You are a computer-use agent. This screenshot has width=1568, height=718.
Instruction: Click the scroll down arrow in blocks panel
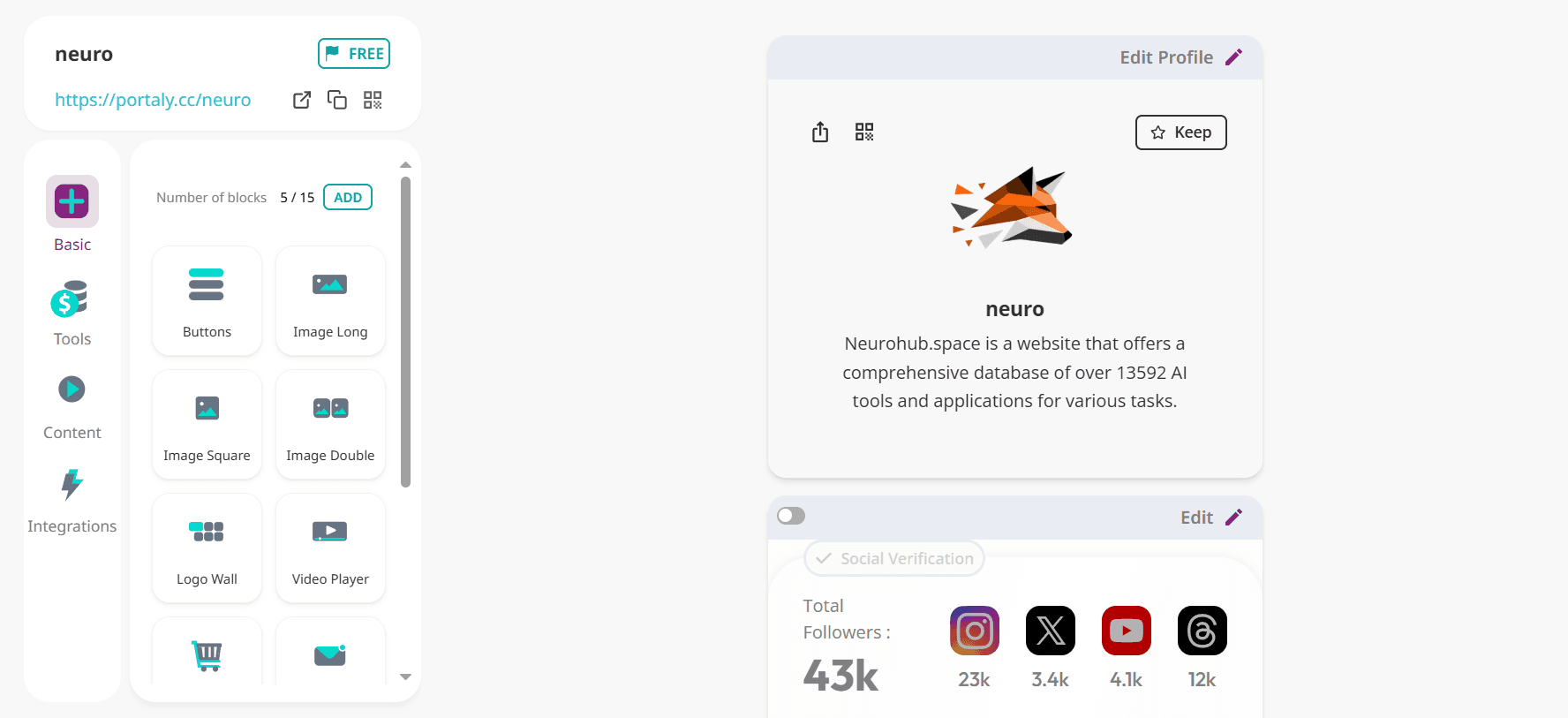tap(406, 677)
